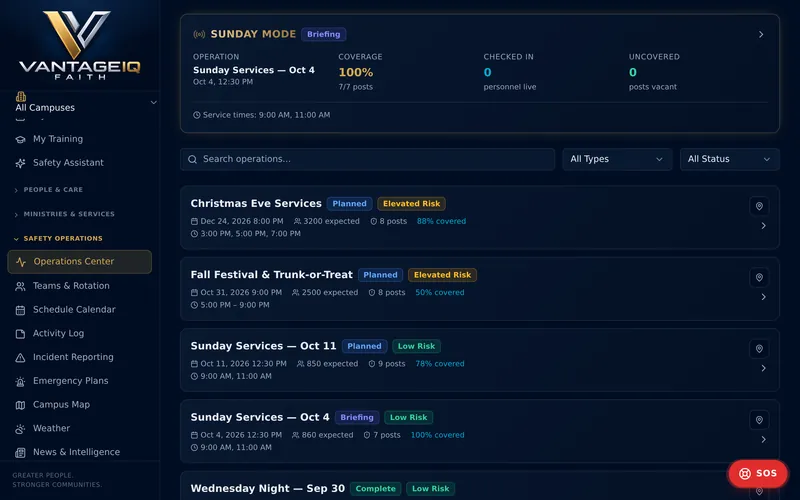Image resolution: width=800 pixels, height=500 pixels.
Task: Click the Schedule Calendar icon
Action: tap(20, 310)
